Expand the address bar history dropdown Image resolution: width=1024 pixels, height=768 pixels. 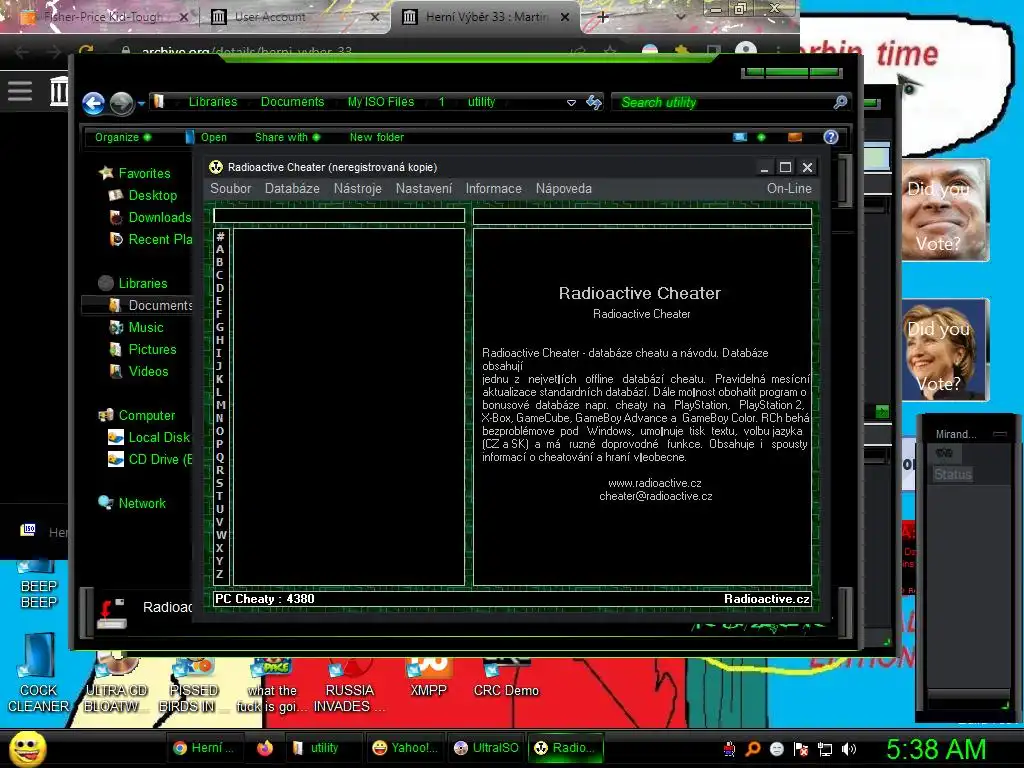571,103
